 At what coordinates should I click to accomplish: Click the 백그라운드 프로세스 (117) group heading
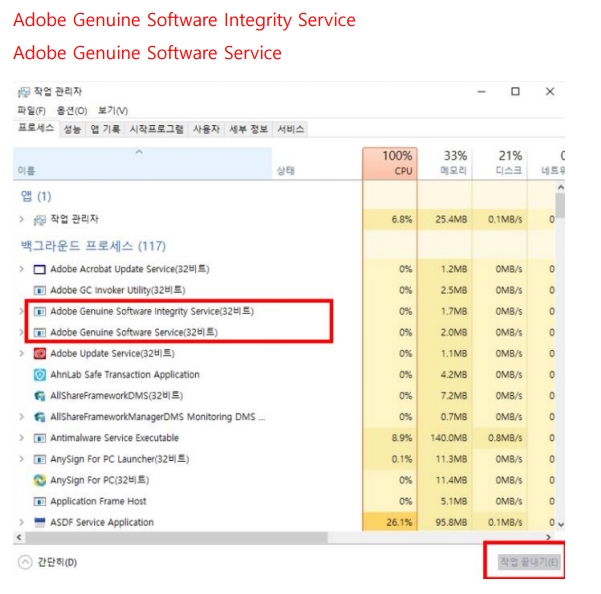click(x=93, y=246)
